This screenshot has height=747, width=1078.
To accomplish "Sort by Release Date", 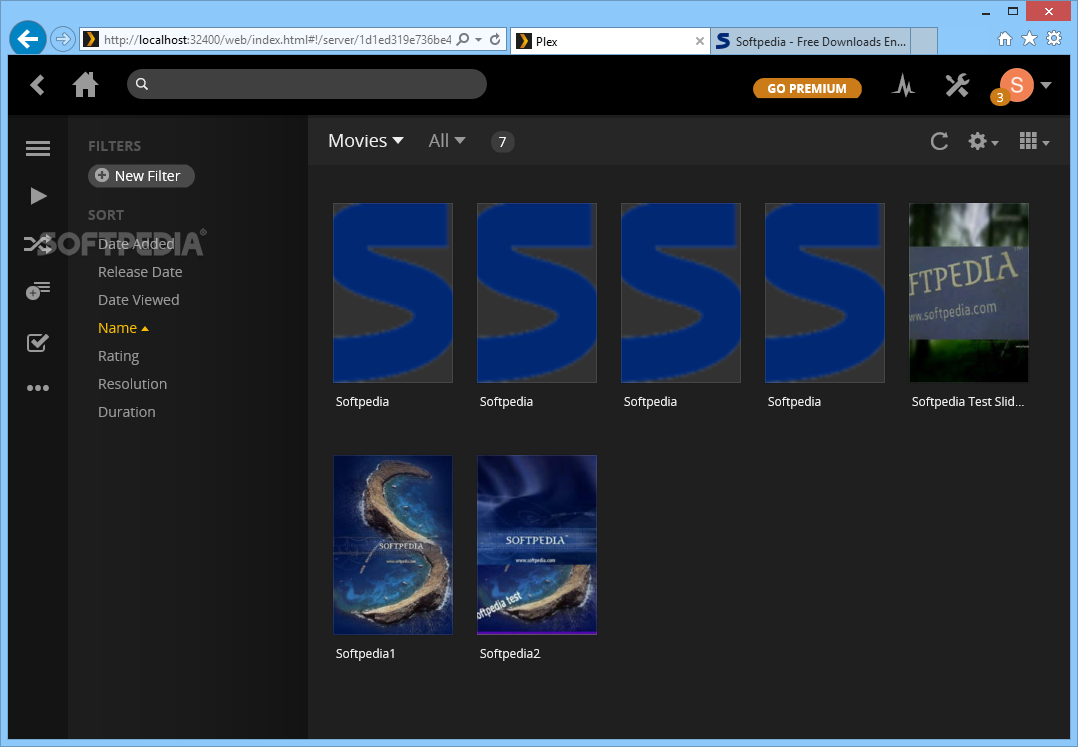I will coord(140,271).
